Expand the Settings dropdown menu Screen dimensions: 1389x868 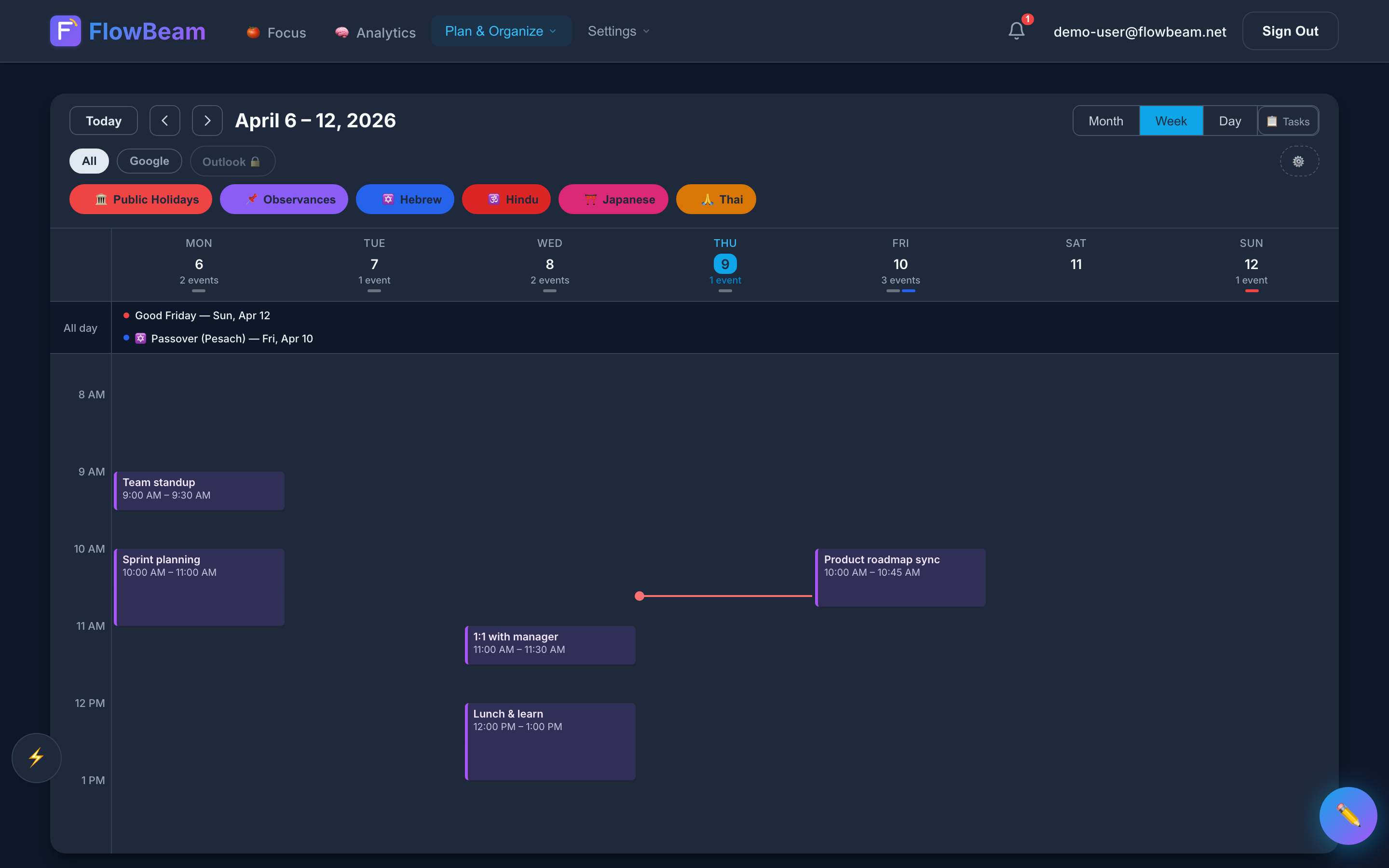pyautogui.click(x=618, y=31)
